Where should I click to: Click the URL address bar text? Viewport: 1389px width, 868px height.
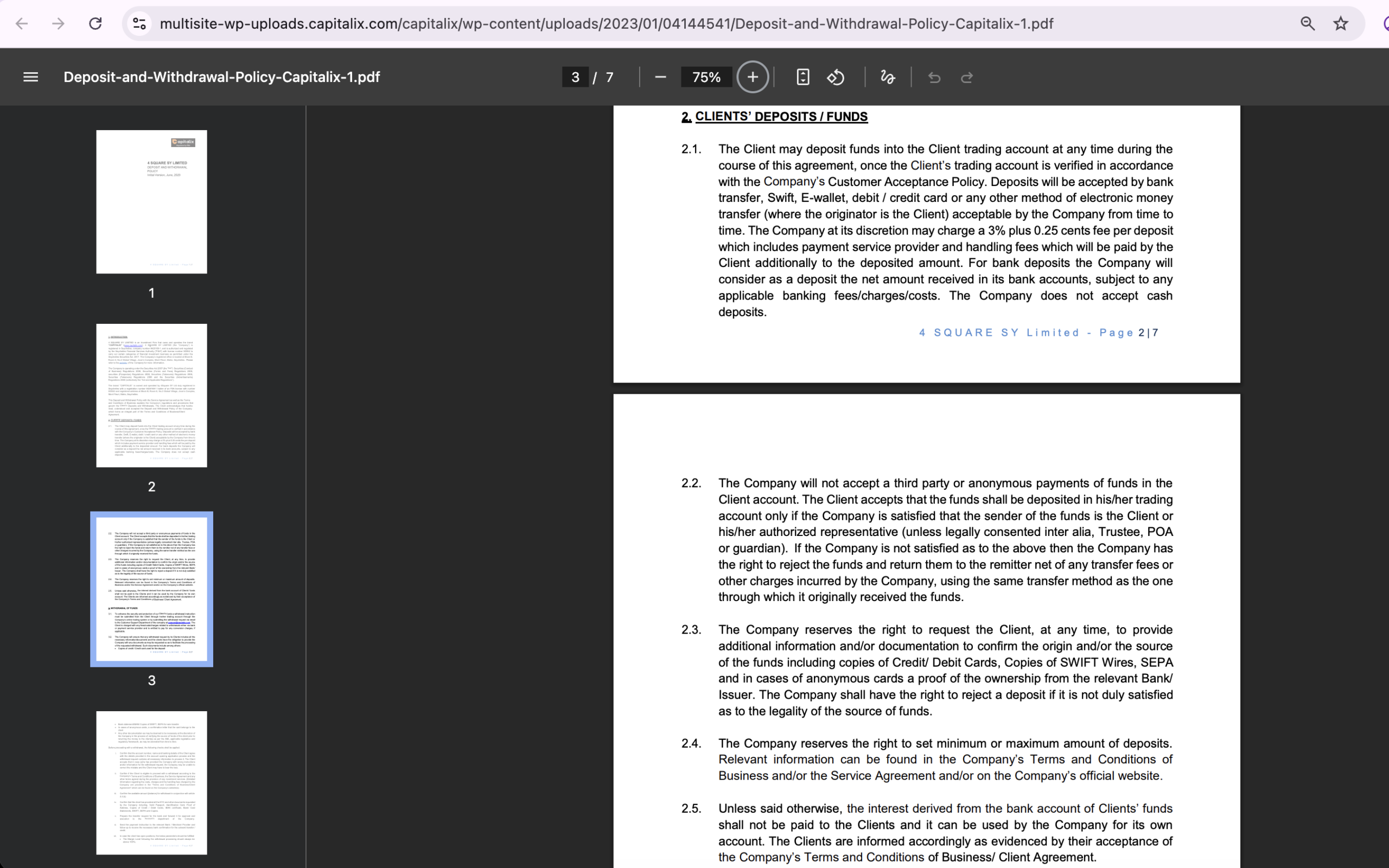point(606,23)
